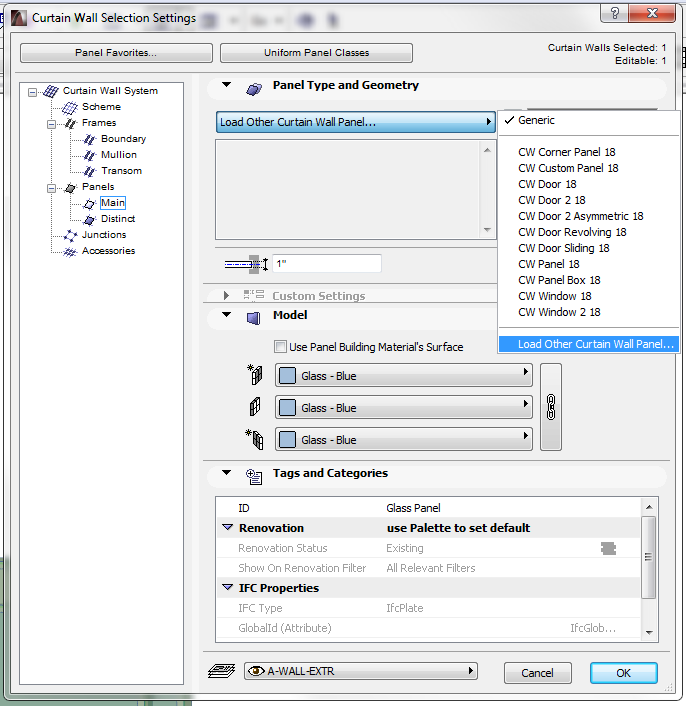
Task: Click the ArchiCAD title bar icon
Action: pos(19,18)
